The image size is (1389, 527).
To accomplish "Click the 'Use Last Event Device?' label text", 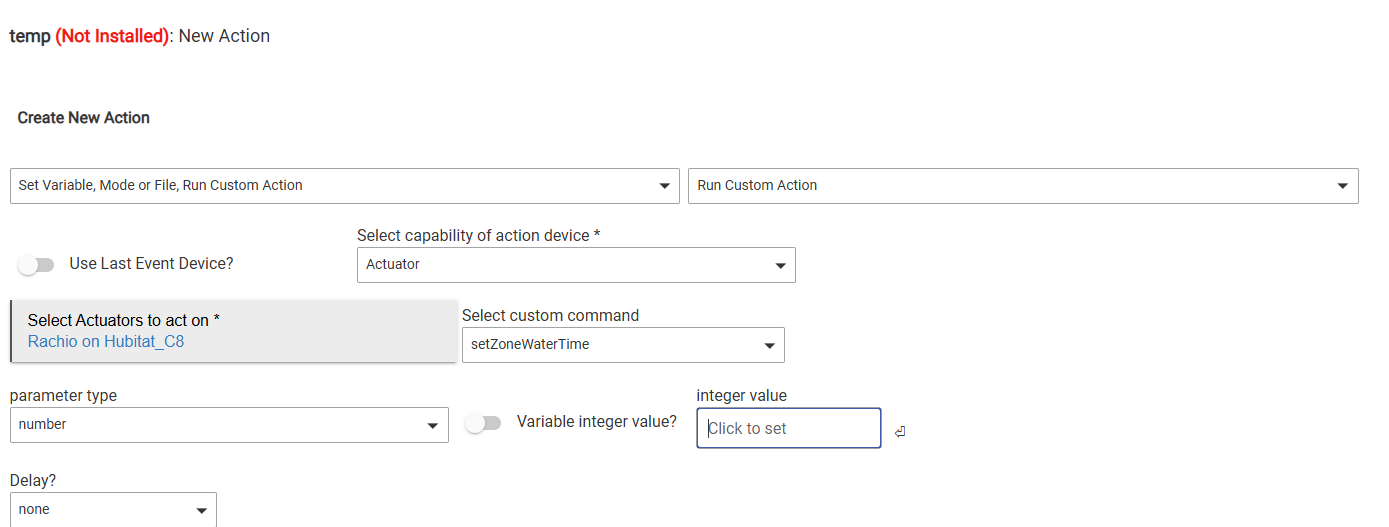I will pyautogui.click(x=150, y=264).
